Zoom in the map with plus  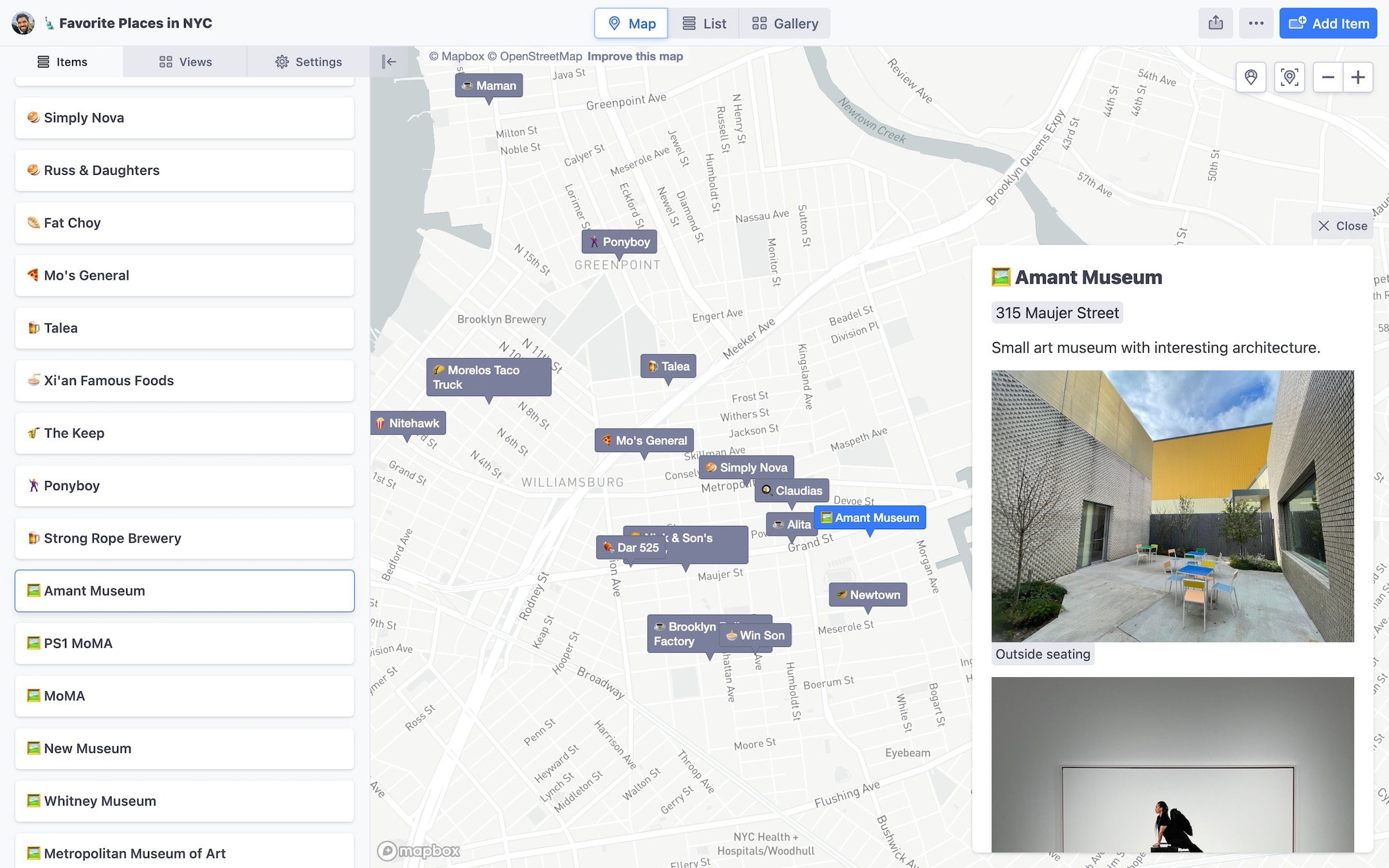(1358, 77)
